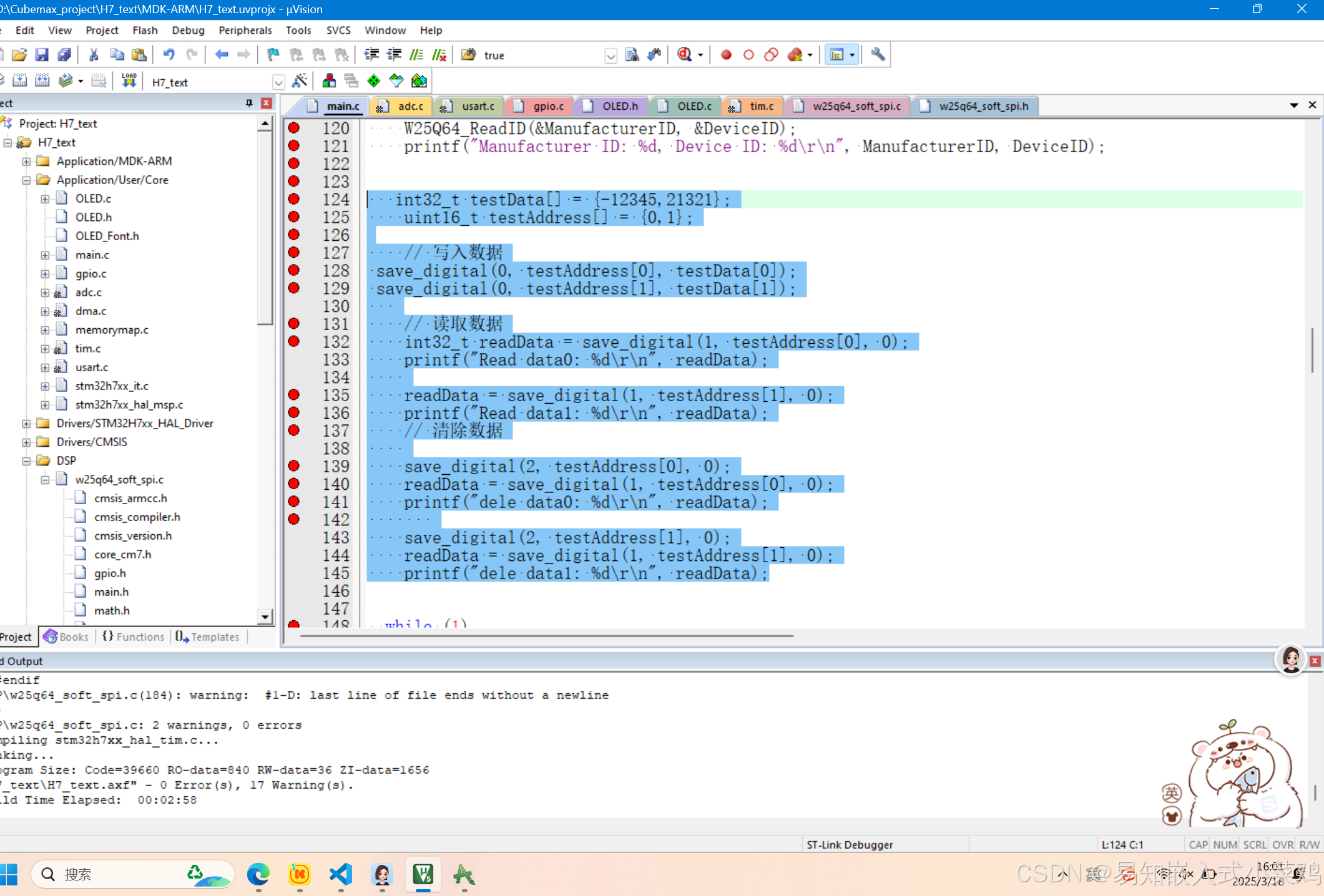Open Options for Target magic wand icon
This screenshot has height=896, width=1324.
[300, 81]
